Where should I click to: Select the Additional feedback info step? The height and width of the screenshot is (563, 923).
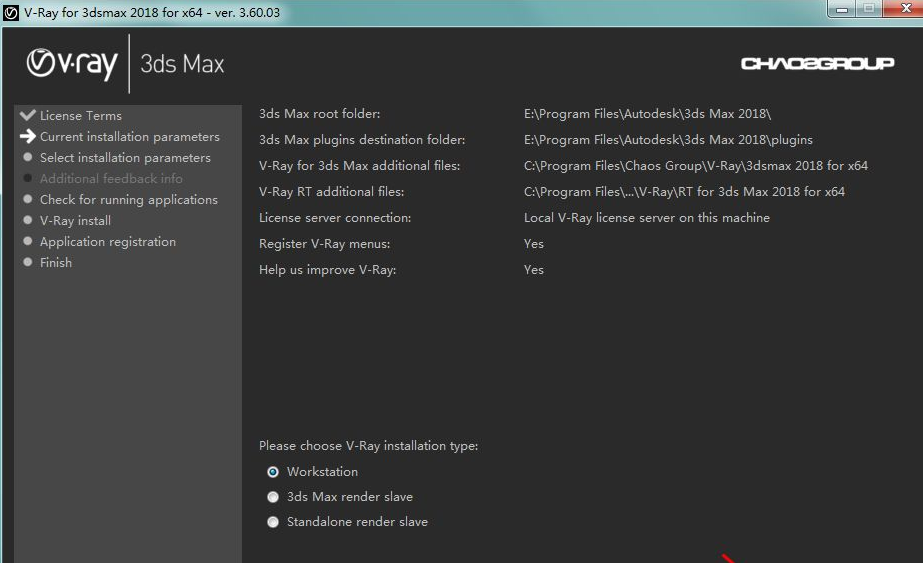click(x=111, y=178)
